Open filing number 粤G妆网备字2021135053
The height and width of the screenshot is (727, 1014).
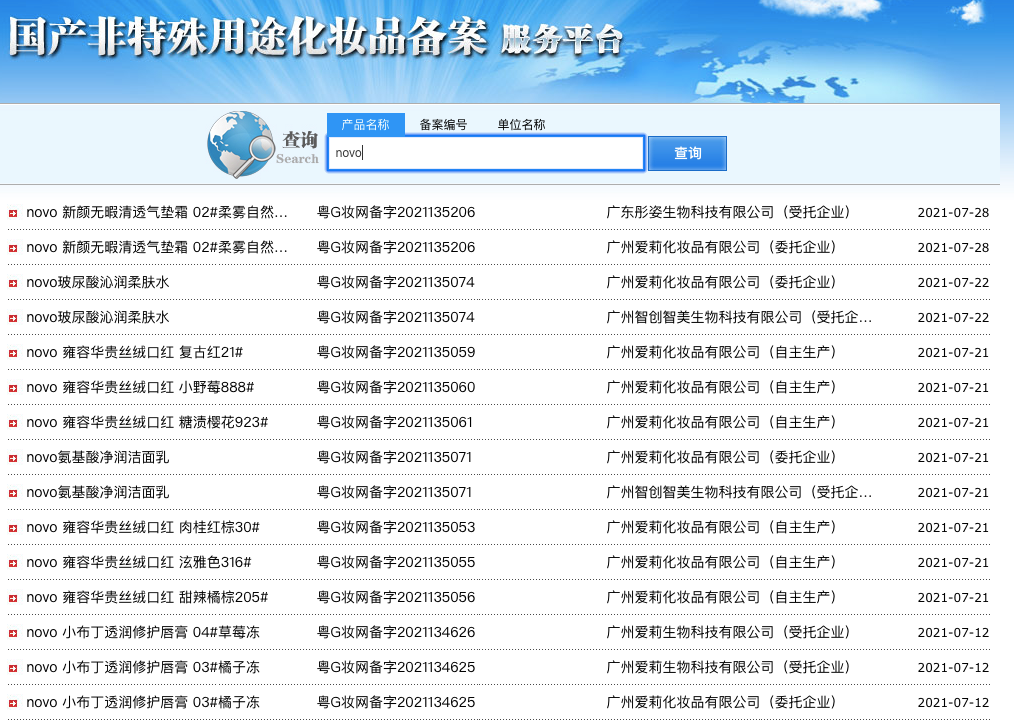click(x=396, y=527)
